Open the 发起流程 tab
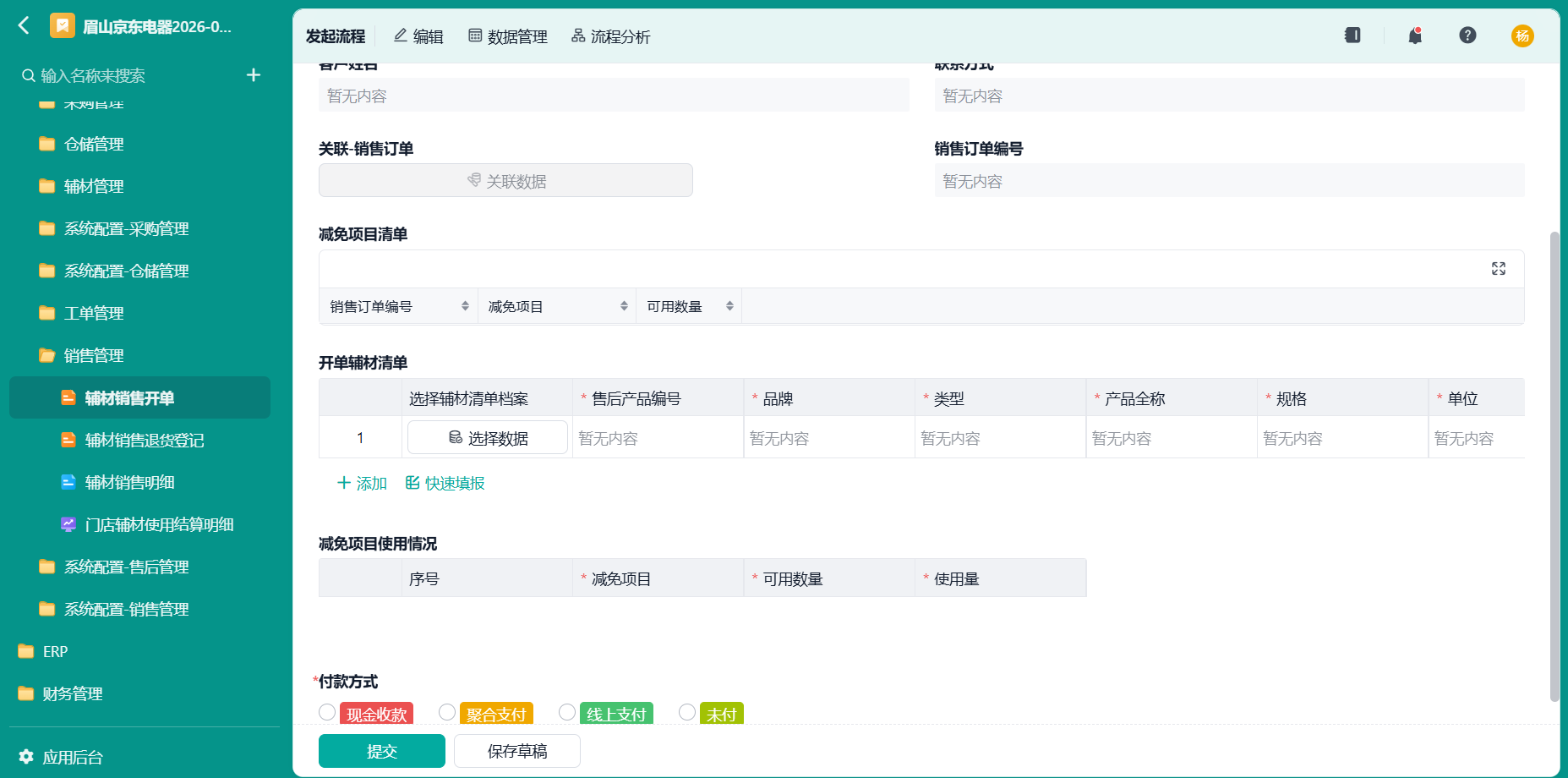1568x778 pixels. (336, 36)
